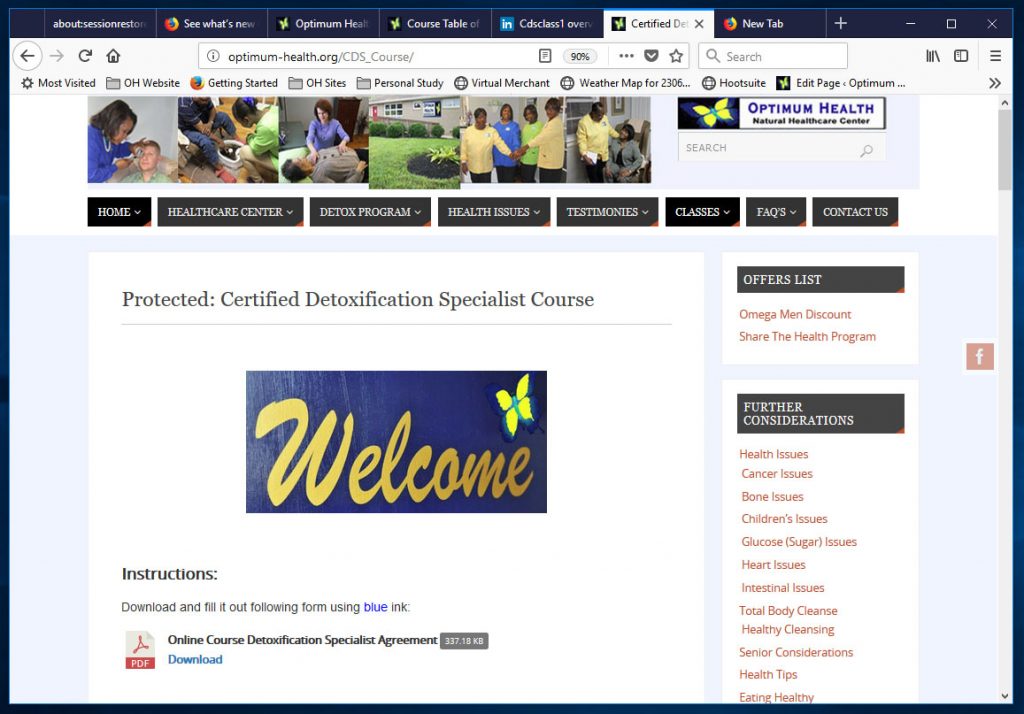Click the website search input field
Image resolution: width=1024 pixels, height=714 pixels.
point(768,148)
